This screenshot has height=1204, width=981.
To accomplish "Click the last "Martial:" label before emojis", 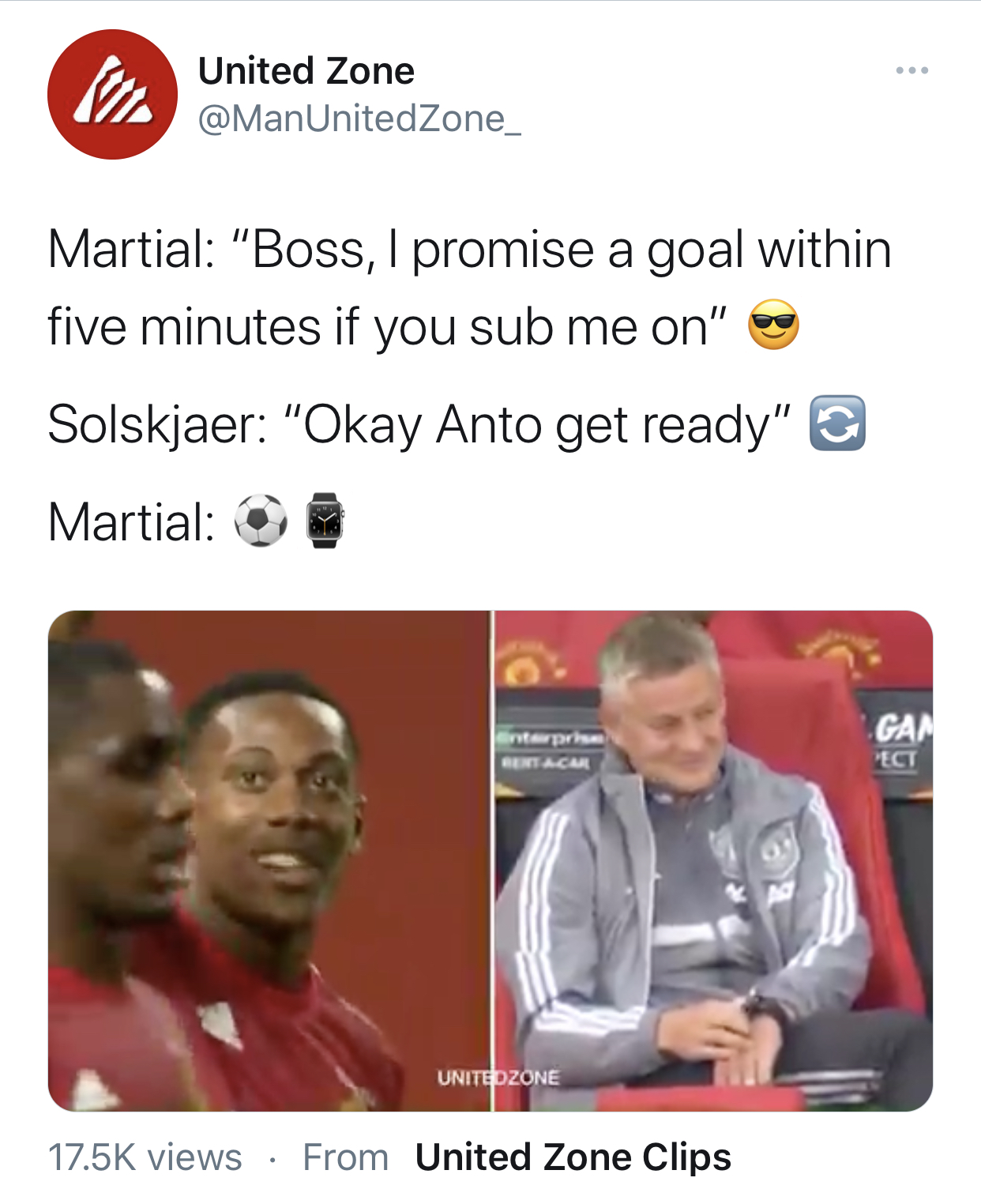I will tap(131, 522).
